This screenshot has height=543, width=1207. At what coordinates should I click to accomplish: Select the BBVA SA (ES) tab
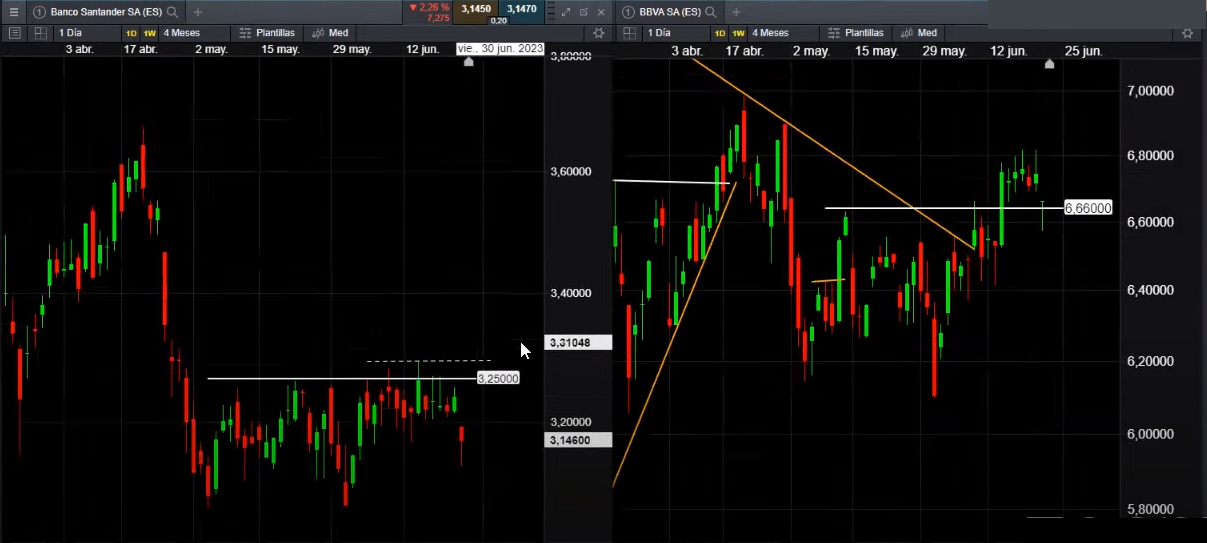point(671,12)
